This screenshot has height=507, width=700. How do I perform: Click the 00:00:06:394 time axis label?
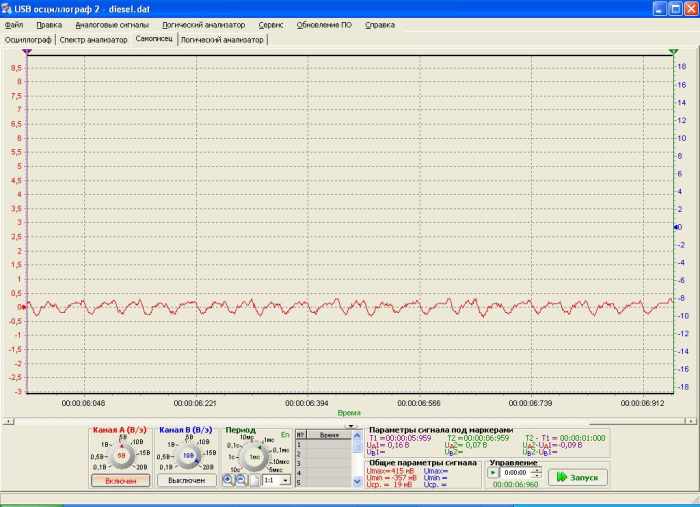[307, 403]
